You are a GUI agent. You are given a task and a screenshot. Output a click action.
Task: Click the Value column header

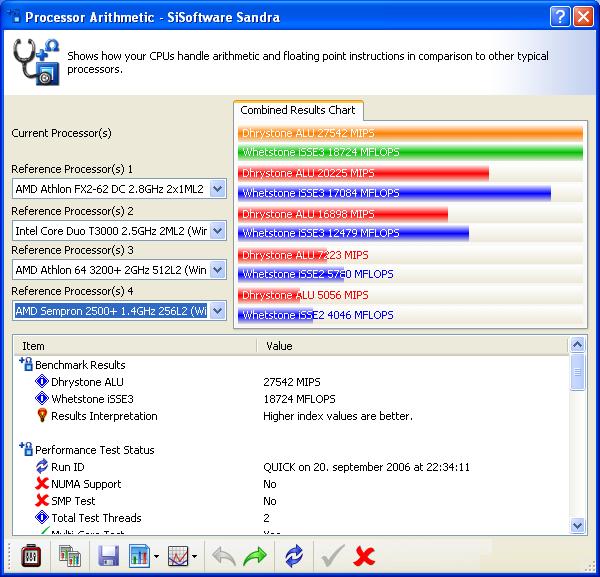[x=412, y=346]
